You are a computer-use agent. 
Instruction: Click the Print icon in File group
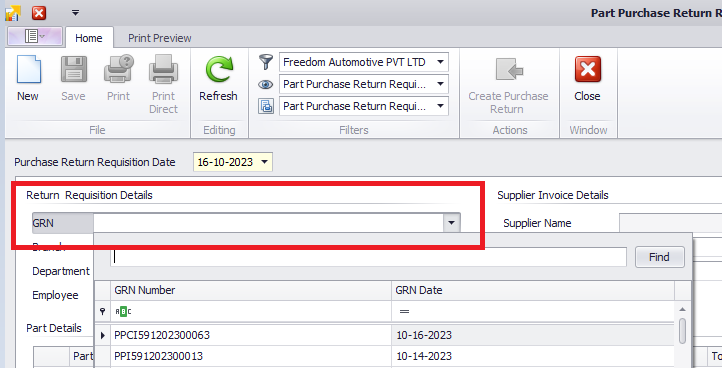click(x=118, y=70)
